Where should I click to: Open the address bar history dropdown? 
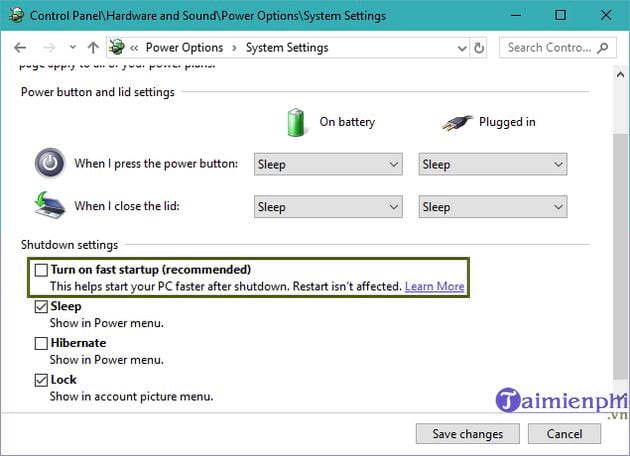[462, 49]
